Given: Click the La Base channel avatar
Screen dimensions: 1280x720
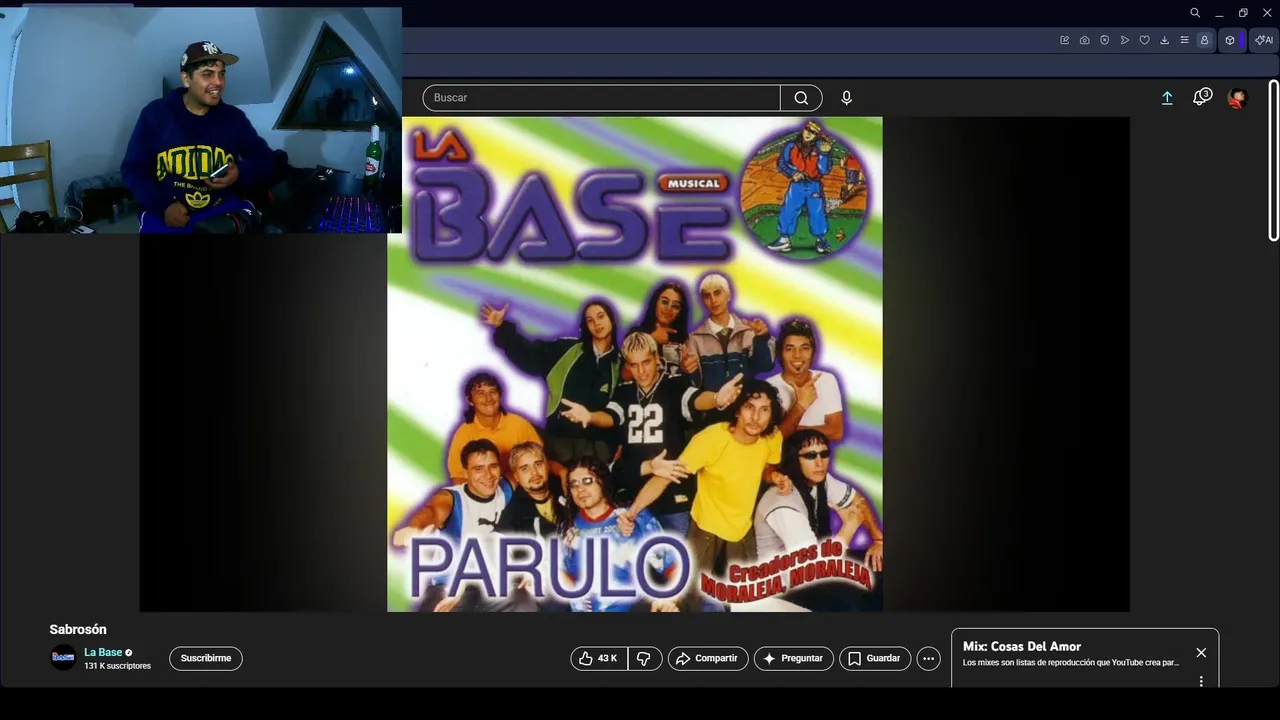Looking at the screenshot, I should [x=63, y=658].
